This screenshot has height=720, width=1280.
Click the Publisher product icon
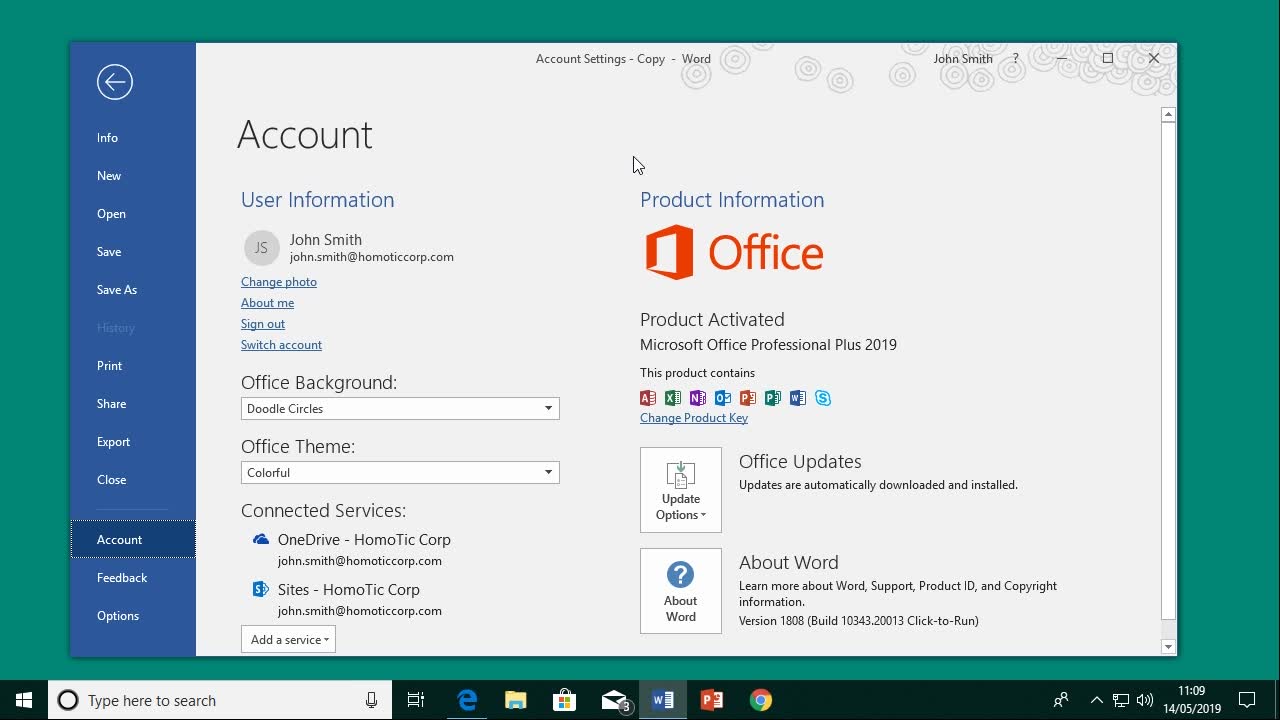[x=773, y=398]
